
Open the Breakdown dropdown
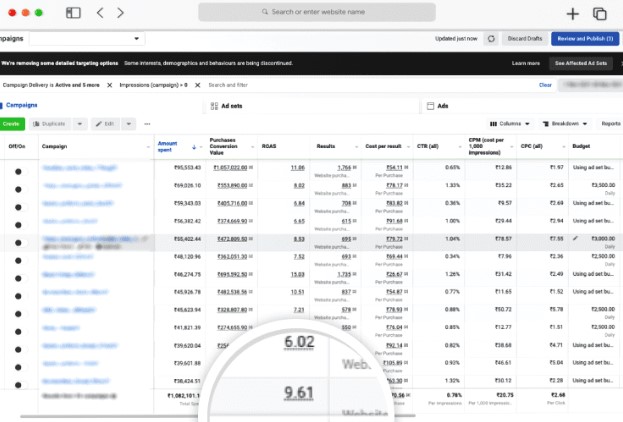pyautogui.click(x=566, y=123)
